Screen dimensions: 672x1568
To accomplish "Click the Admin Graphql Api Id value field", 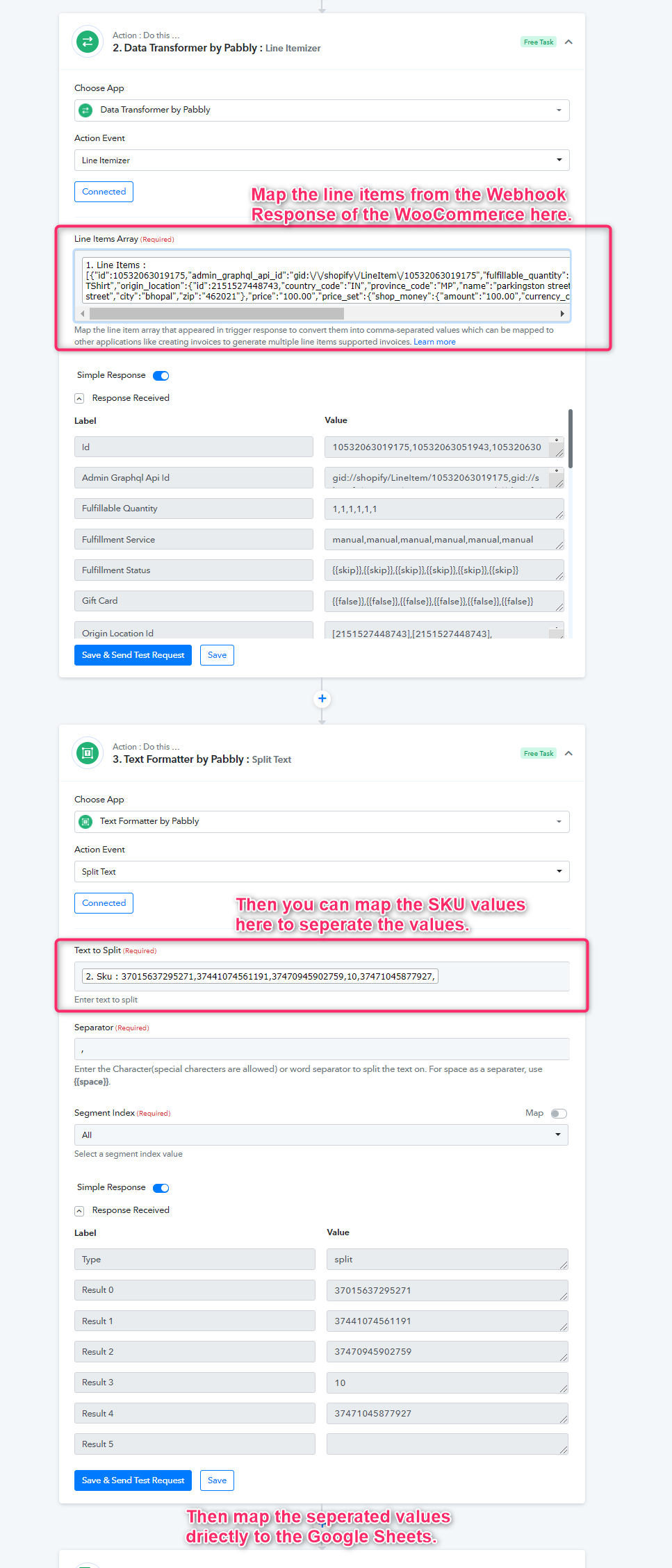I will coord(444,477).
